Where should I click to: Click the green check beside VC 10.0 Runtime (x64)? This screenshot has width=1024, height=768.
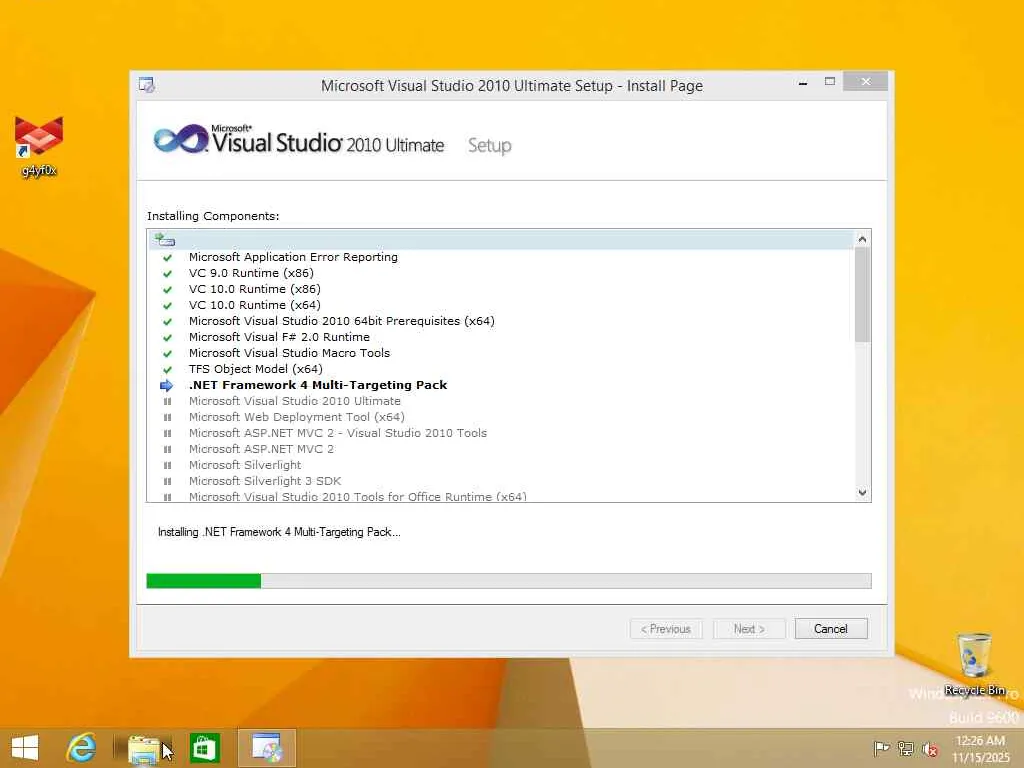167,306
